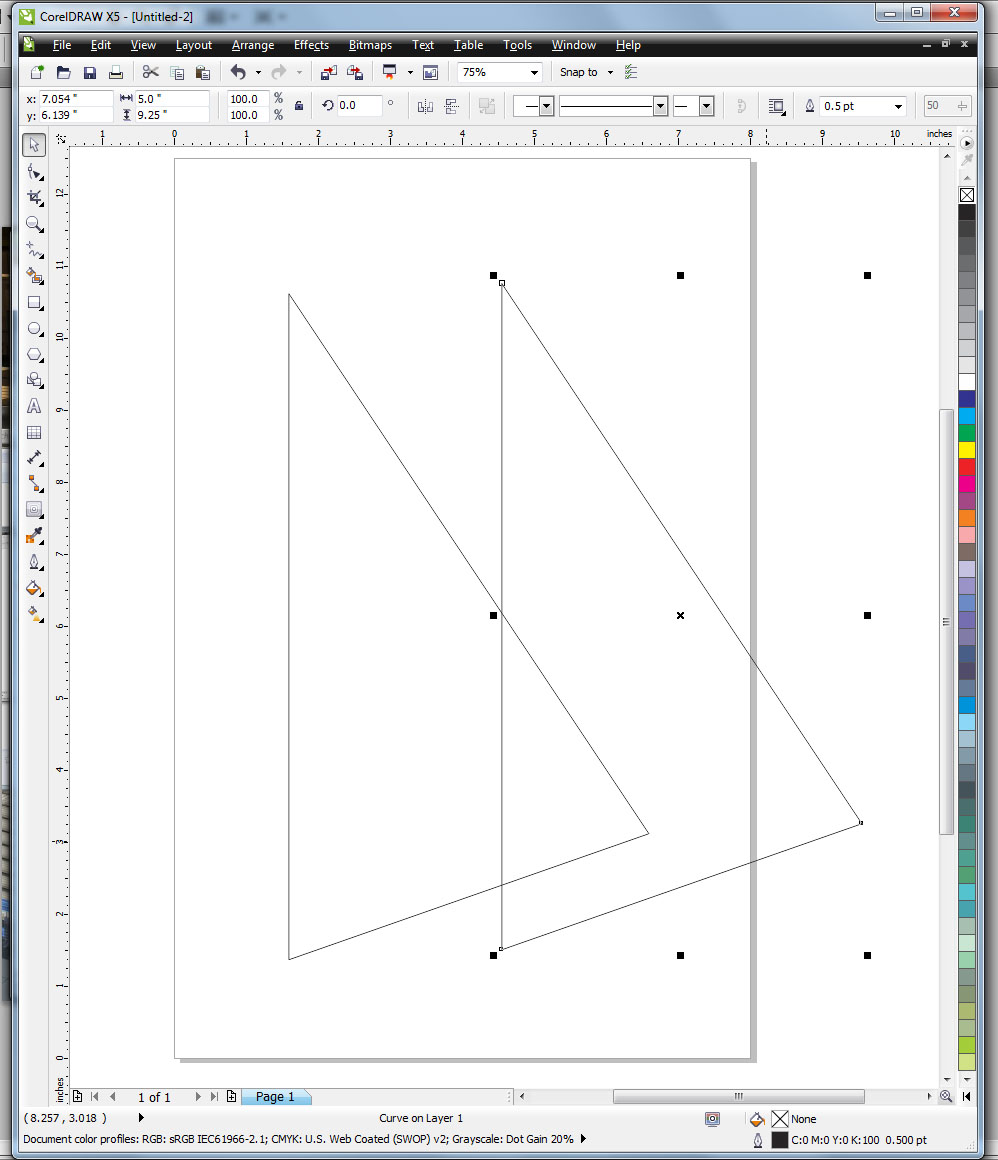
Task: Select the Color Eyedropper tool
Action: (34, 536)
